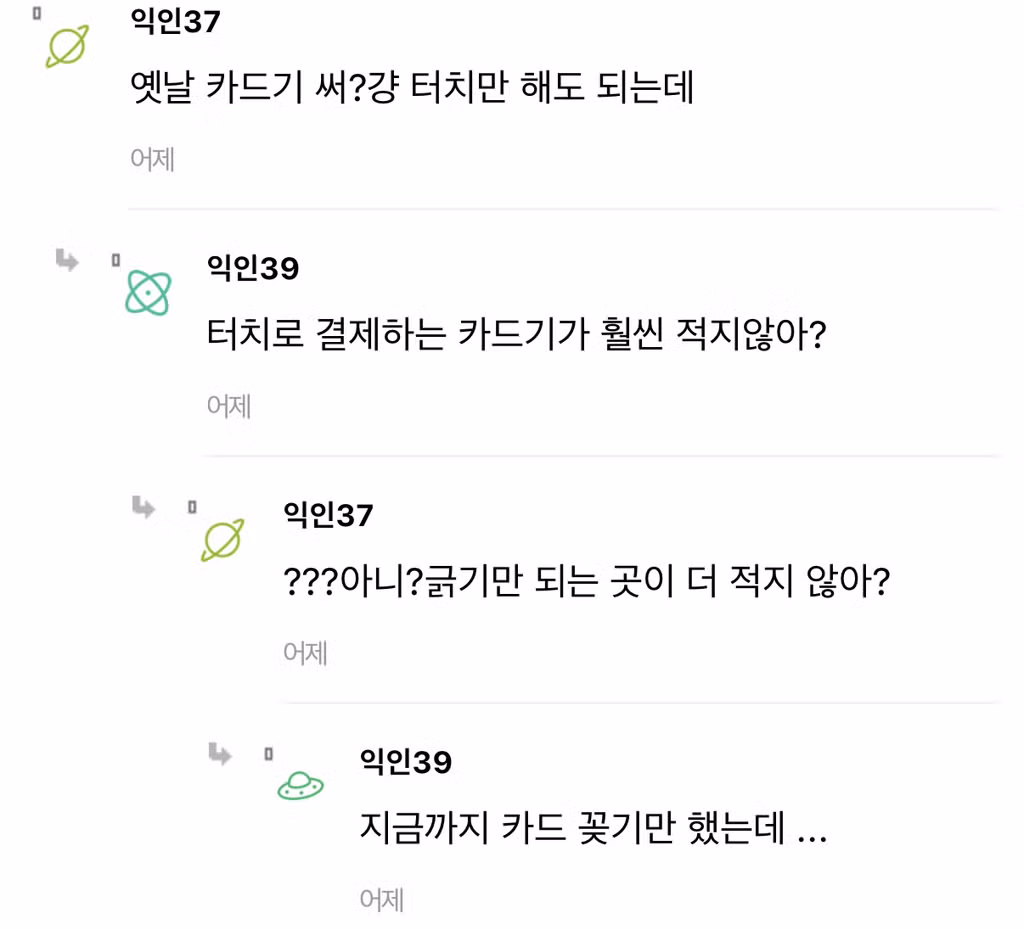The height and width of the screenshot is (930, 1024).
Task: Click the marker icon on 익인37's reply comment
Action: (x=193, y=507)
